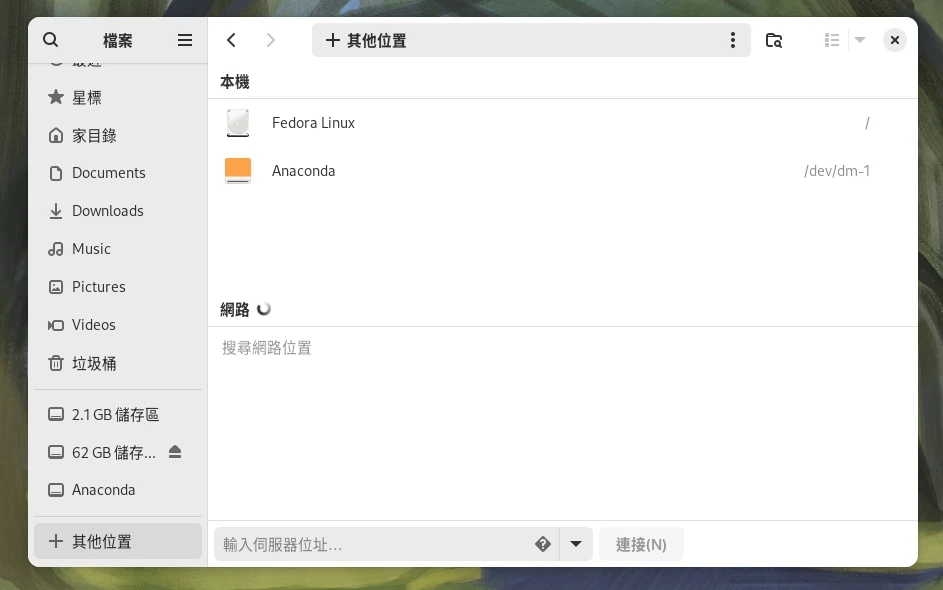Select 2.1 GB 儲存區 volume
The height and width of the screenshot is (590, 943).
tap(115, 414)
